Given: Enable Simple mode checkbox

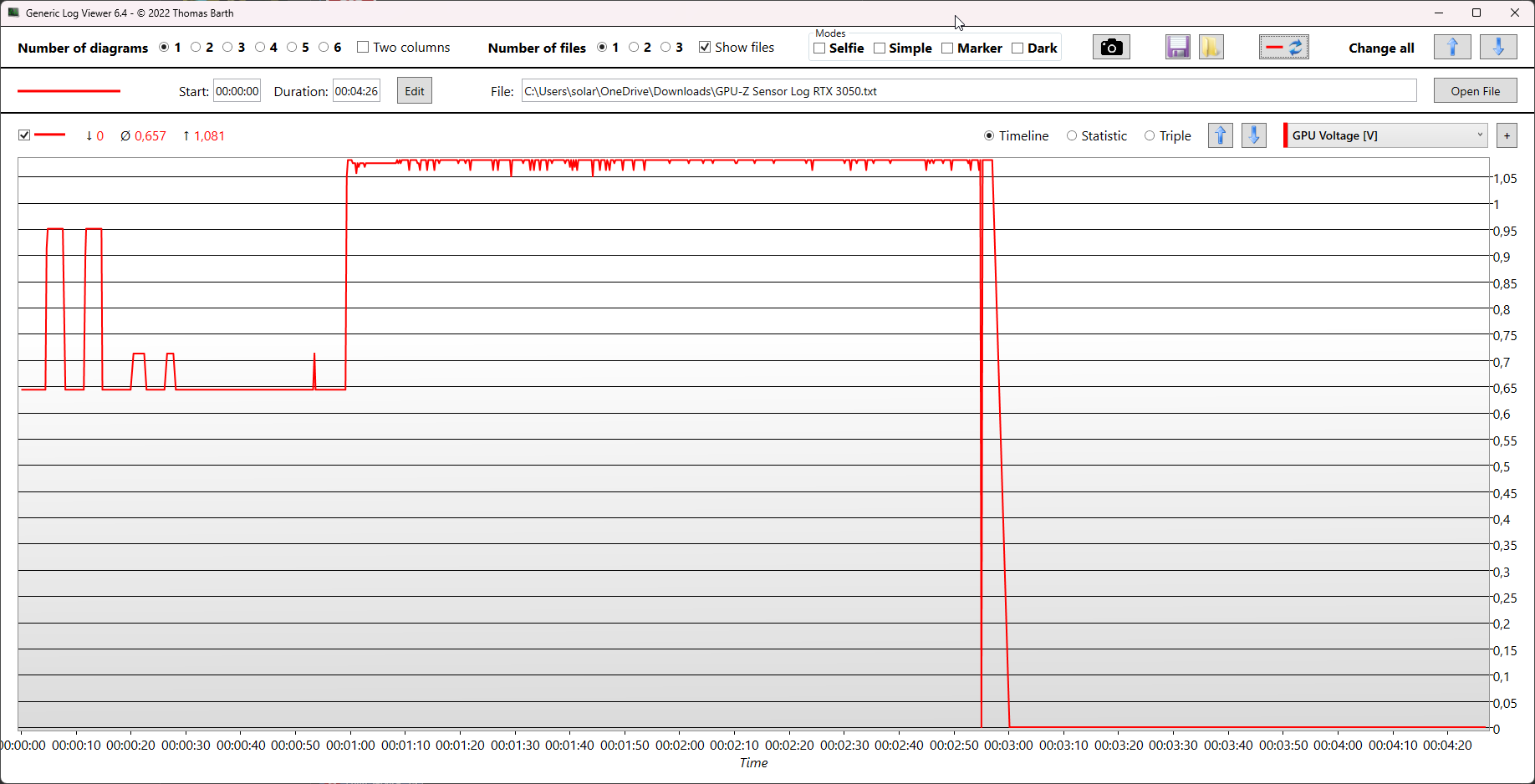Looking at the screenshot, I should tap(880, 48).
